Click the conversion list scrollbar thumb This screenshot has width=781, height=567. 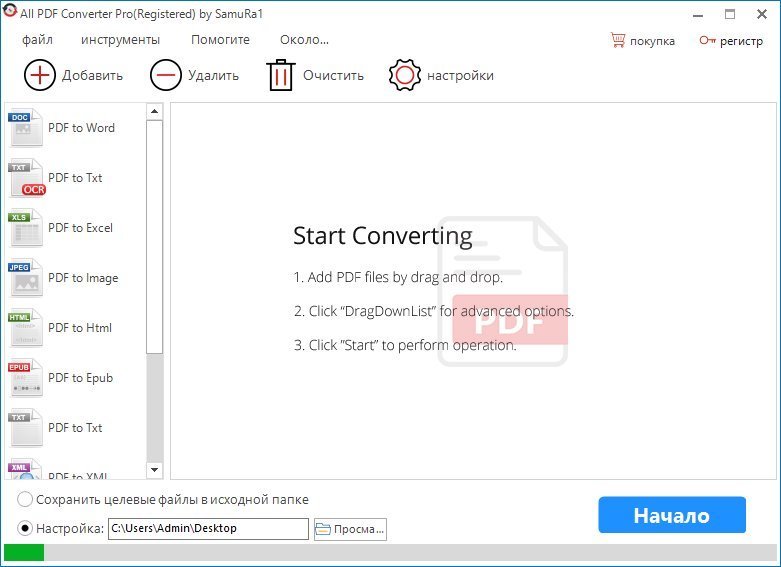154,237
